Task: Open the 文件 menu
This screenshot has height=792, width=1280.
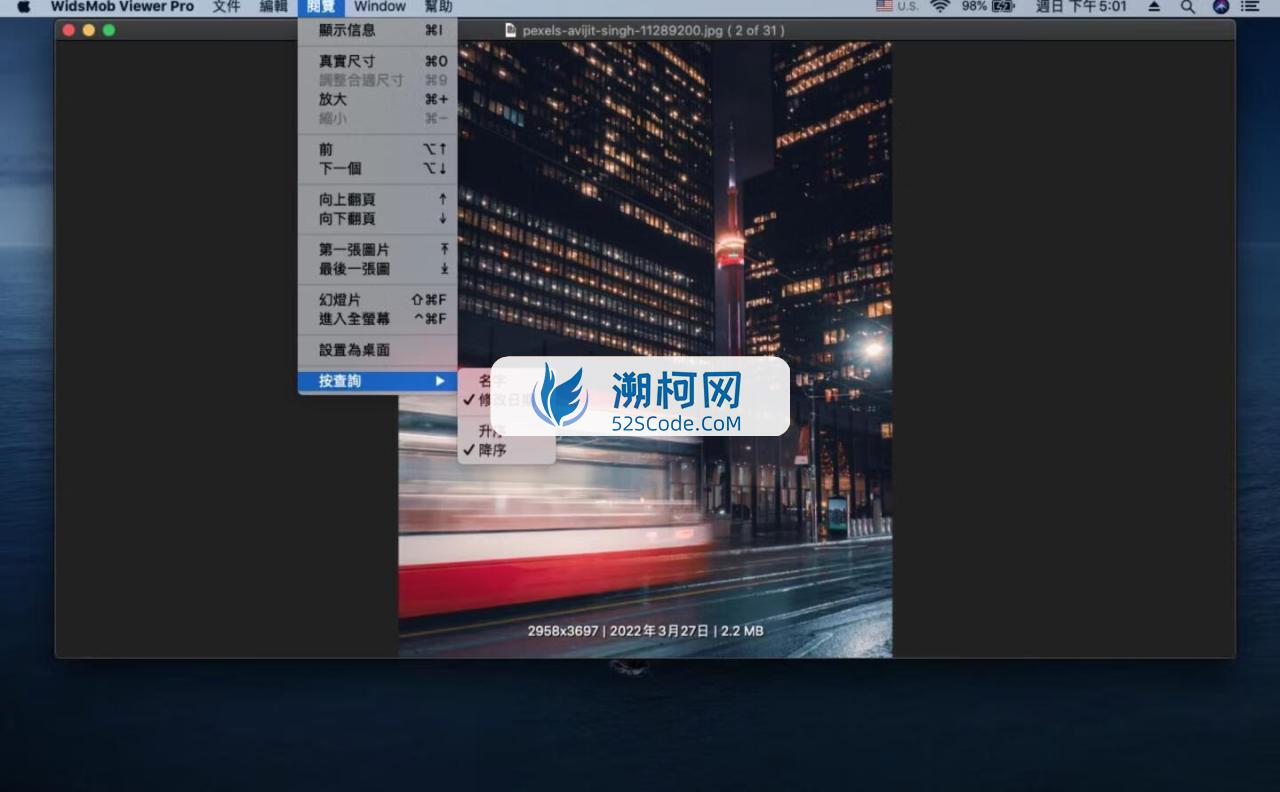Action: click(x=226, y=6)
